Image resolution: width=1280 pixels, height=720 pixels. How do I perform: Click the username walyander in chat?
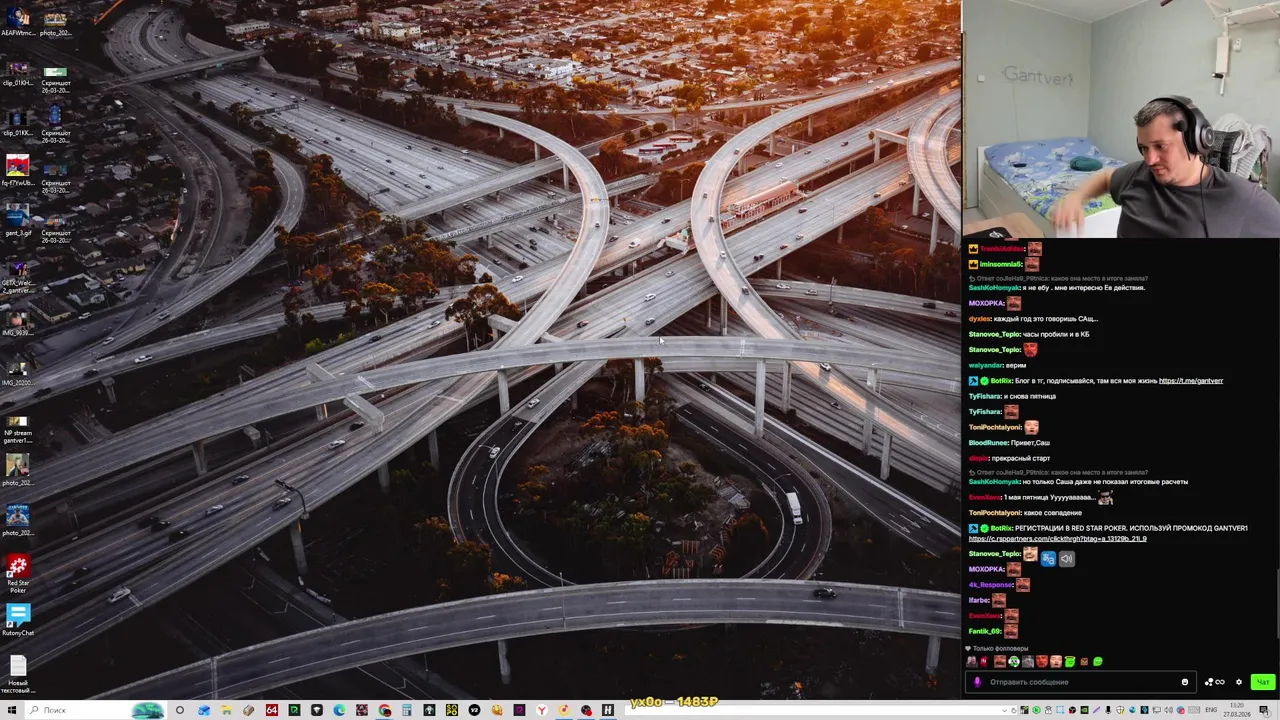[x=985, y=365]
